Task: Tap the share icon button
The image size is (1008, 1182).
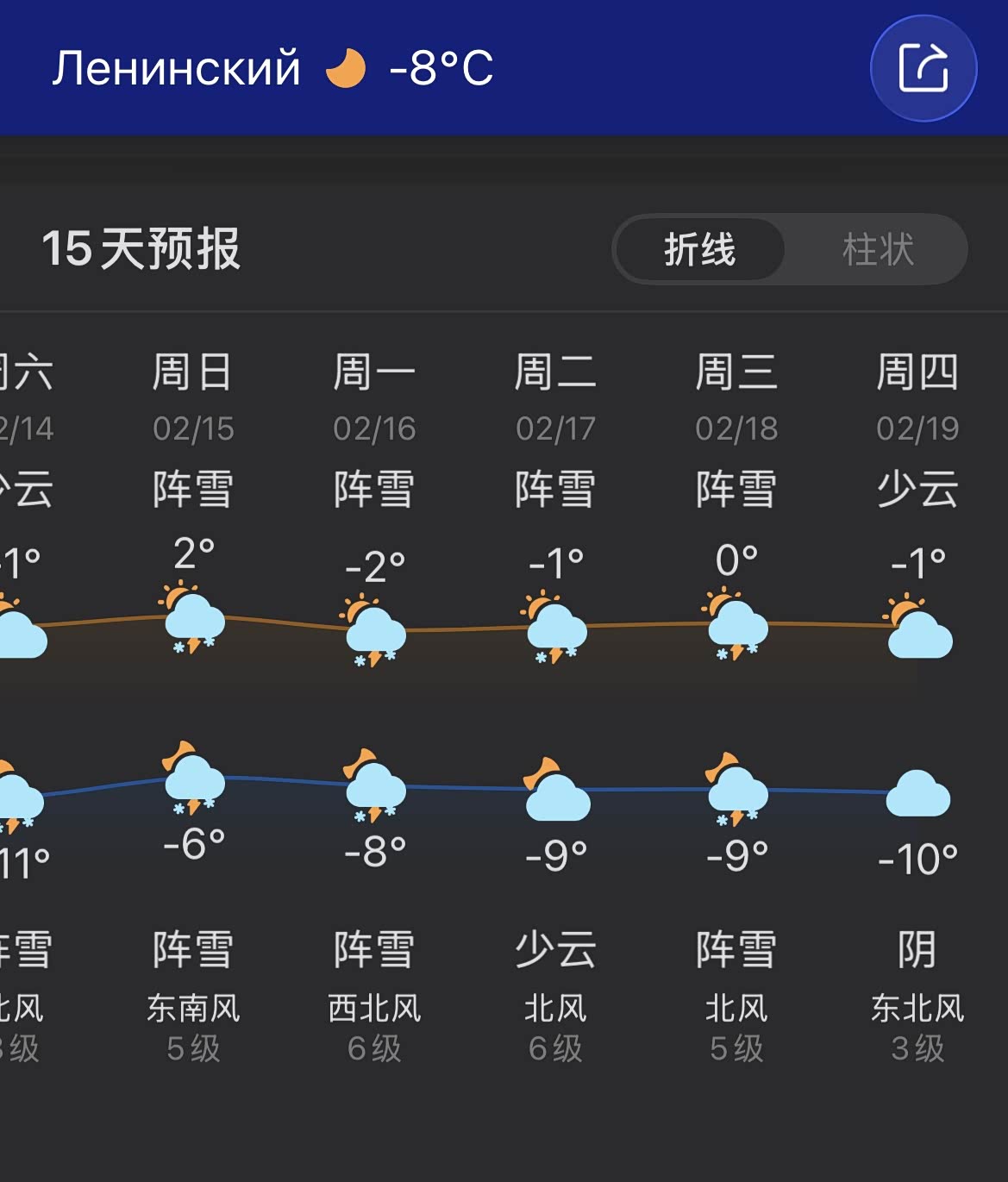Action: (x=923, y=68)
